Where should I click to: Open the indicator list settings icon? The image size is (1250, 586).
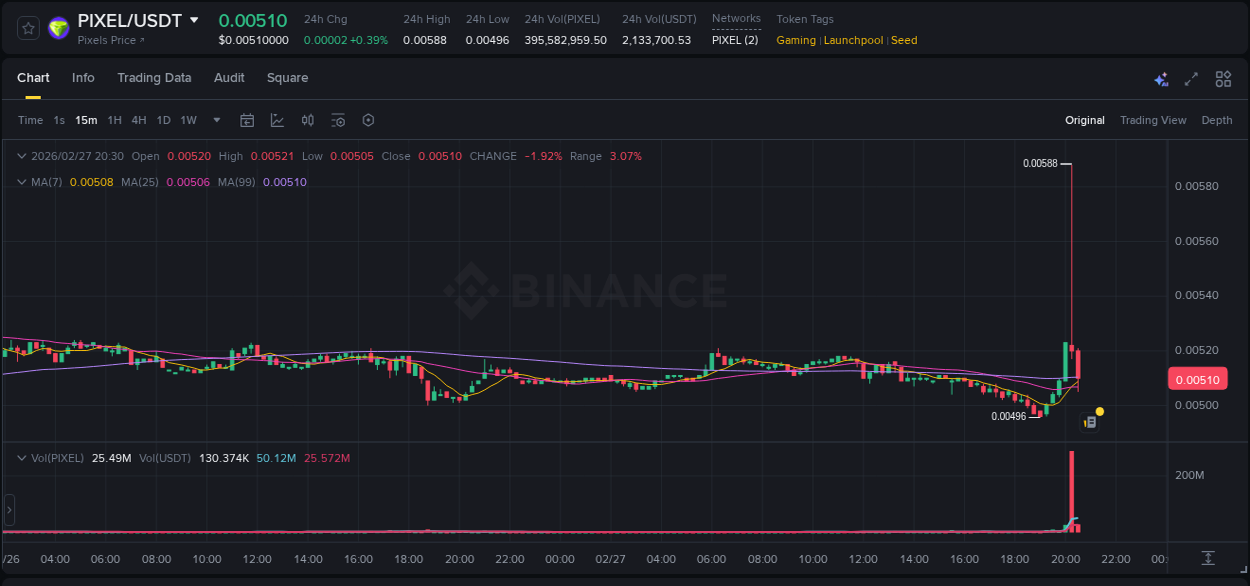pos(338,120)
